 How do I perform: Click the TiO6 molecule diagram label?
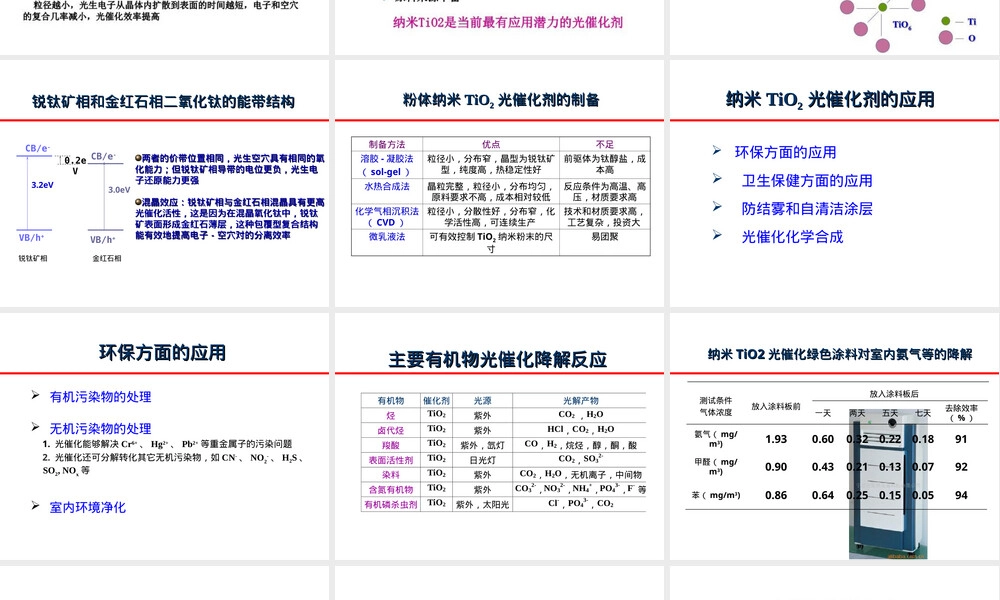coord(902,25)
